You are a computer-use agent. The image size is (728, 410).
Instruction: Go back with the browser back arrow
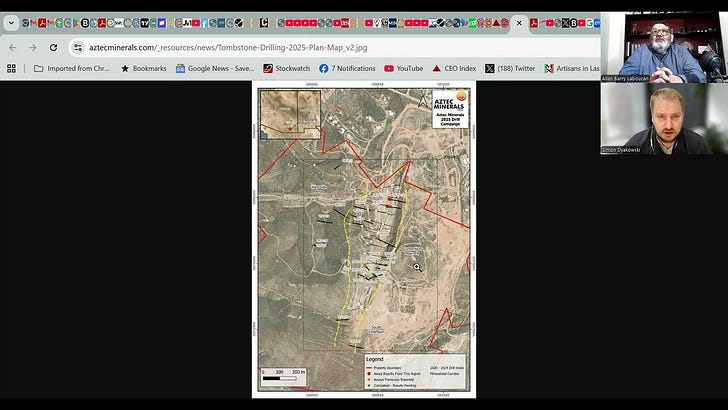[13, 47]
